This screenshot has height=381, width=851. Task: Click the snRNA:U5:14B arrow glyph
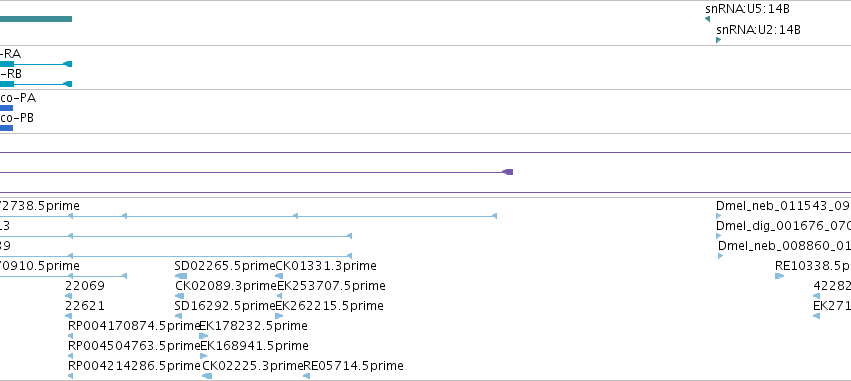coord(707,19)
